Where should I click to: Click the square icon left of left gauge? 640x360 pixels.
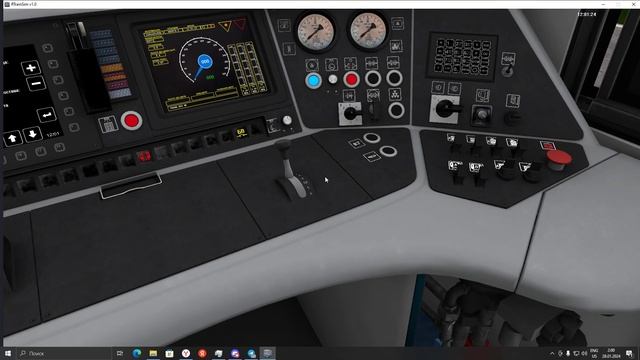tap(284, 25)
